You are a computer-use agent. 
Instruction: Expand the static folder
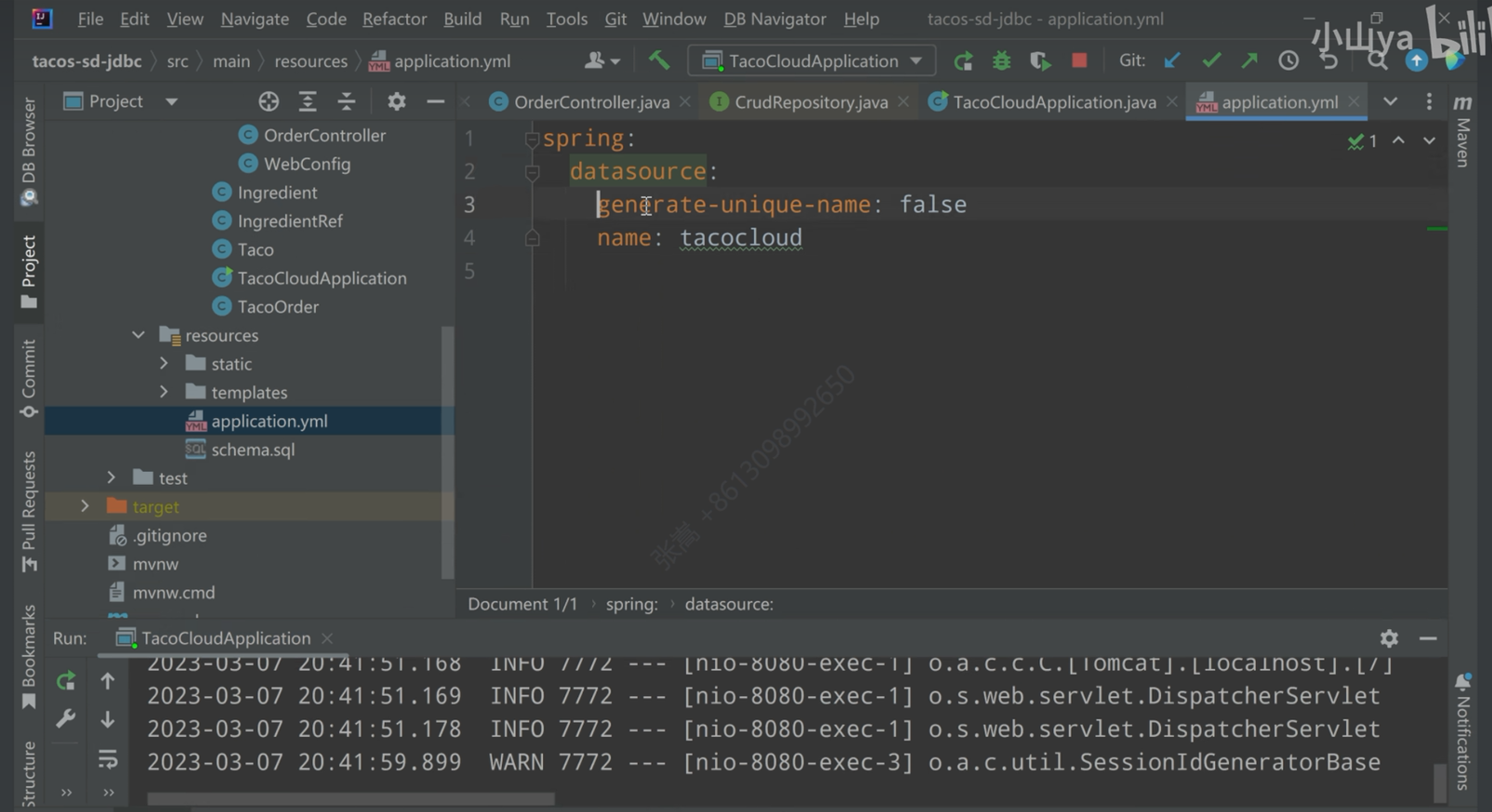[x=165, y=363]
